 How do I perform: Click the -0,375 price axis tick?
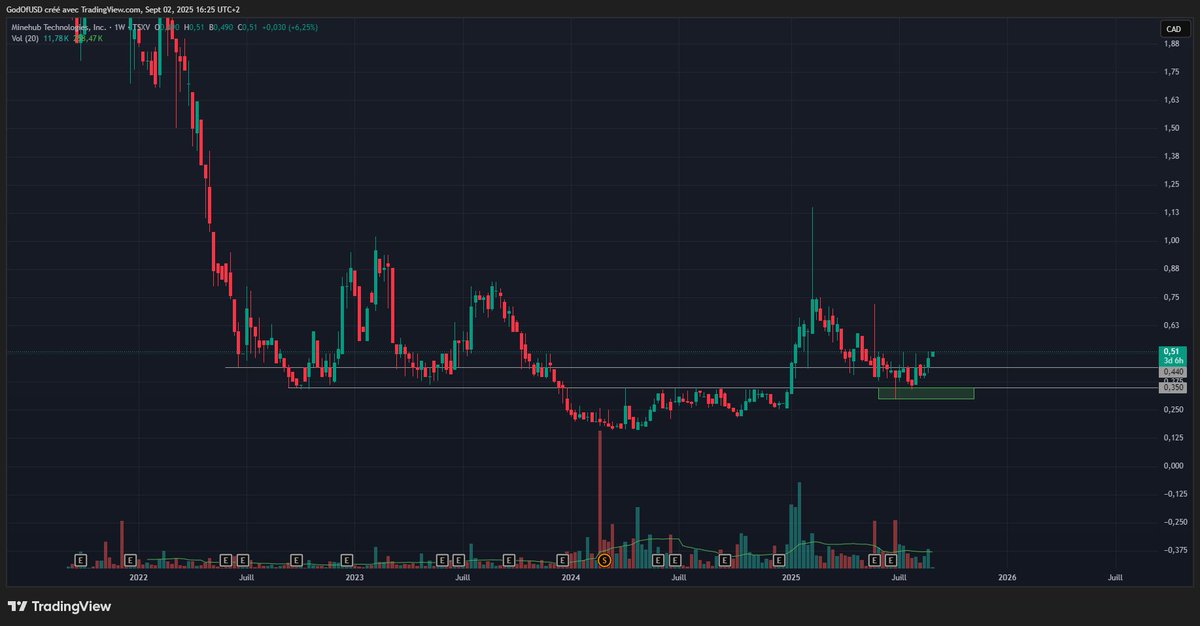tap(1174, 549)
